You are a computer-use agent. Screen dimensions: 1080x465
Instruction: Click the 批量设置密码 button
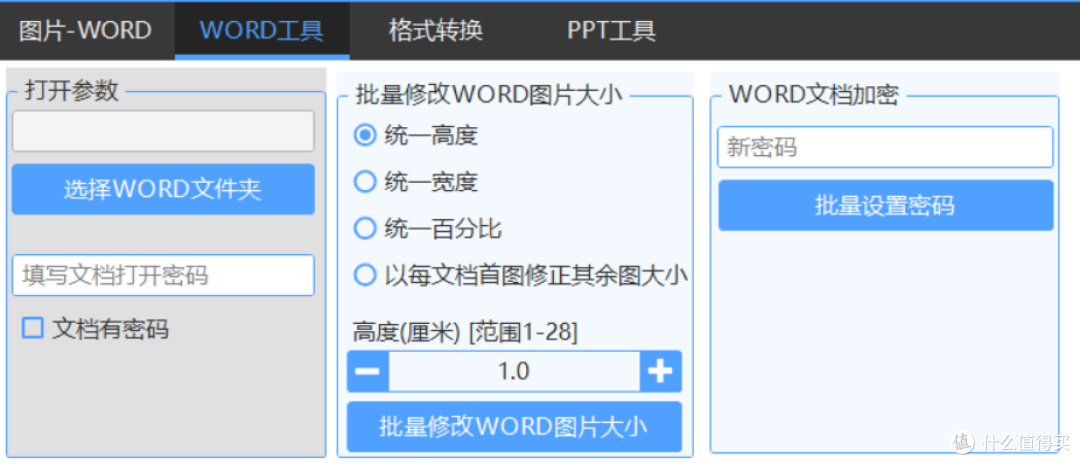point(885,205)
